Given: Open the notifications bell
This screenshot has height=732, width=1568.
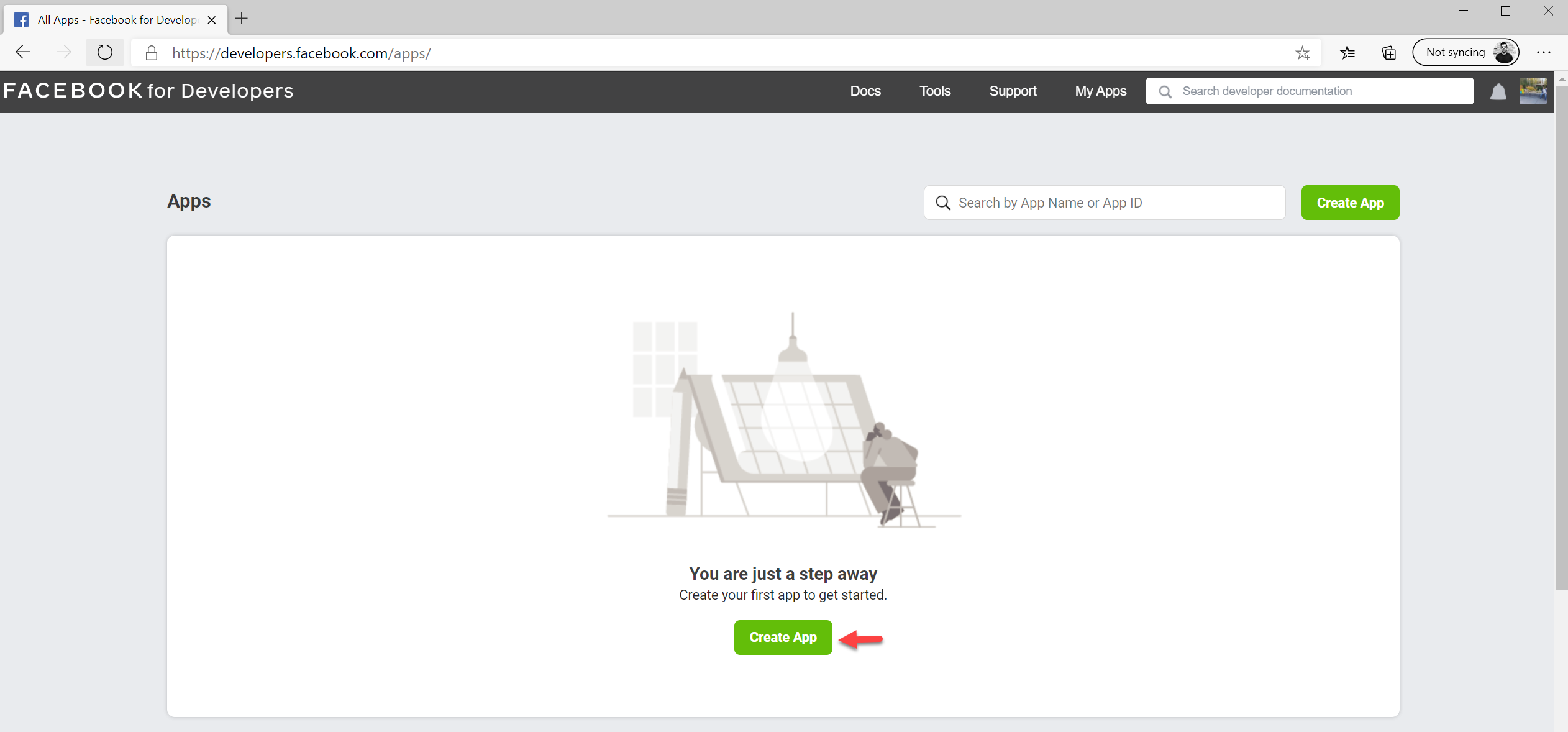Looking at the screenshot, I should [x=1498, y=91].
